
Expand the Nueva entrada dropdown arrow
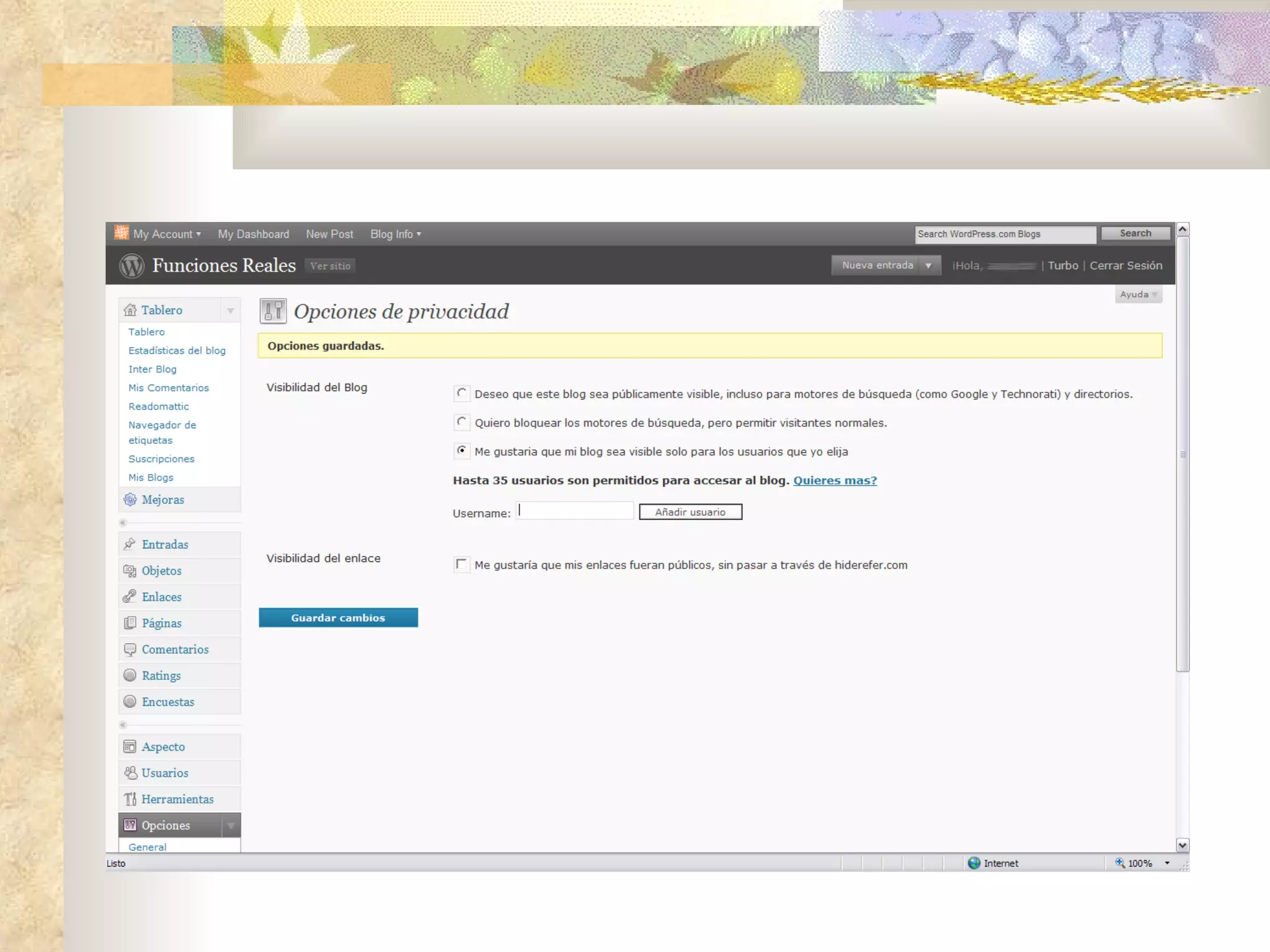929,265
